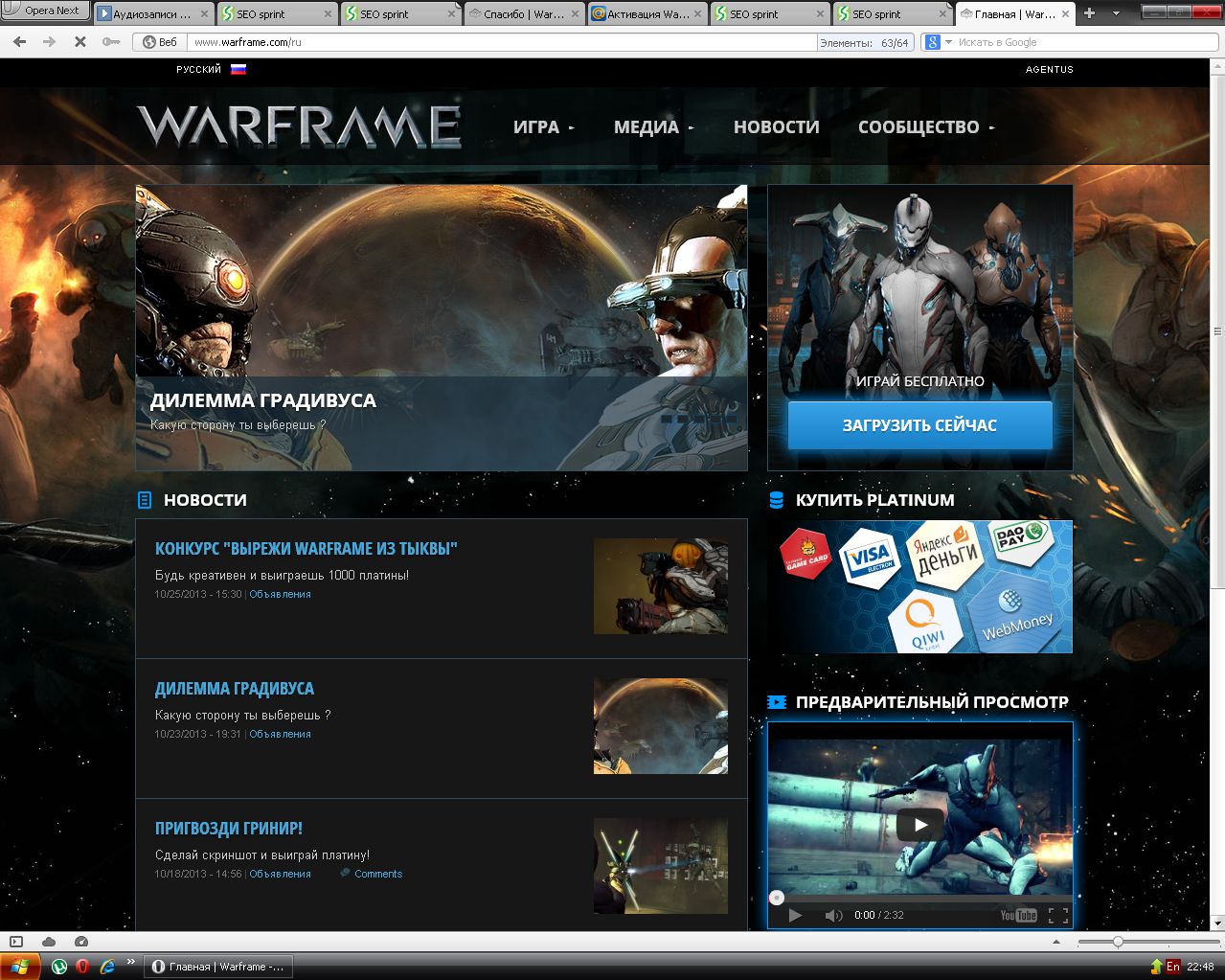Click the password key (wand) icon

click(111, 42)
